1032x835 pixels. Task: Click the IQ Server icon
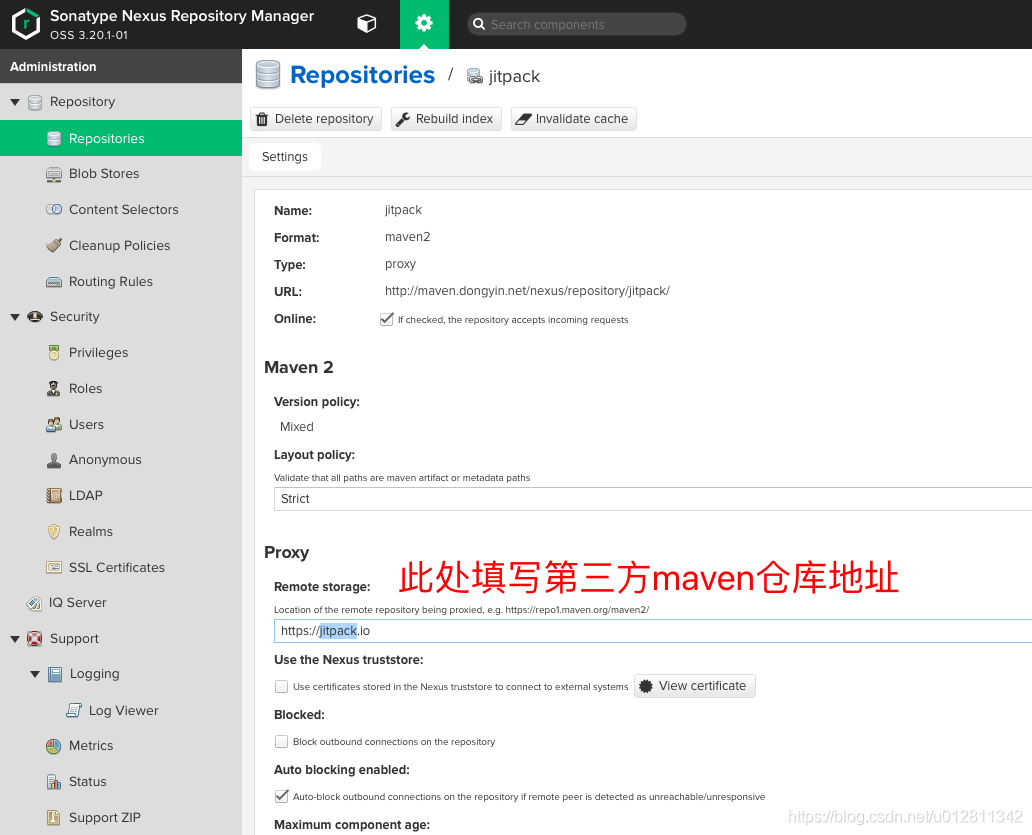click(x=34, y=603)
